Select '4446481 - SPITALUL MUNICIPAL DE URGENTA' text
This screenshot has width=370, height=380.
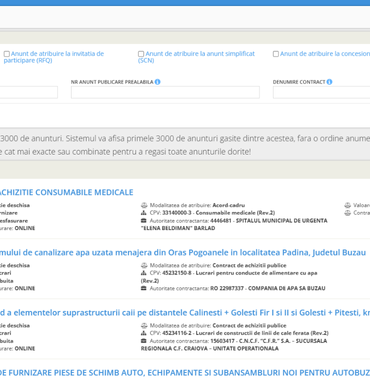(269, 221)
